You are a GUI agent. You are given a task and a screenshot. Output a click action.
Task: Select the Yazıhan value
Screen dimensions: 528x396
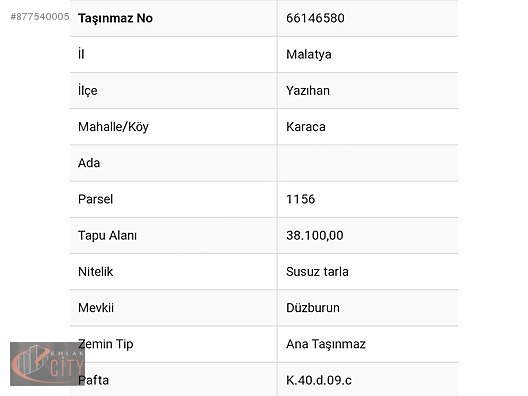click(308, 91)
